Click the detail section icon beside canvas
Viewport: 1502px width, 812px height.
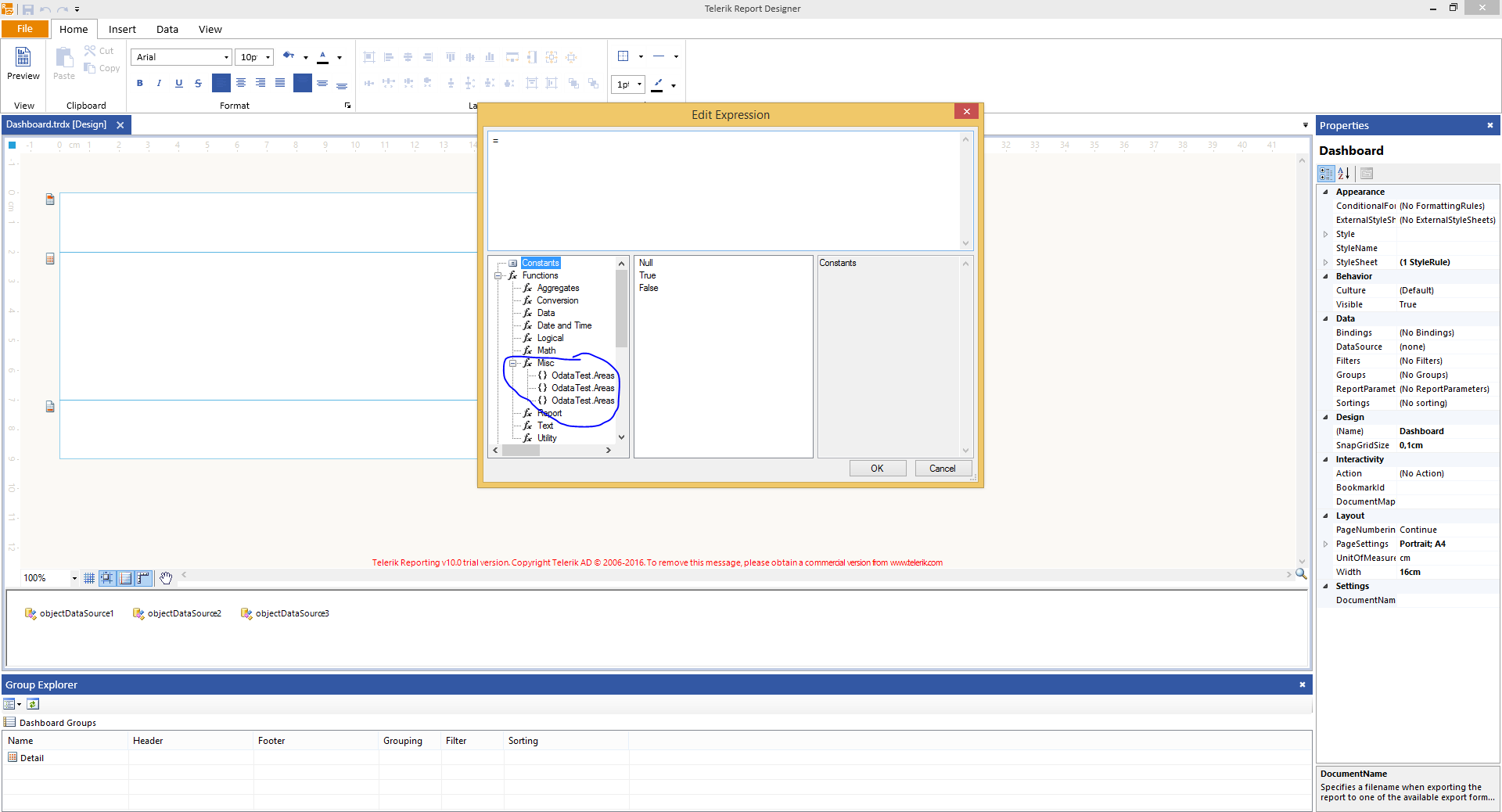point(50,259)
